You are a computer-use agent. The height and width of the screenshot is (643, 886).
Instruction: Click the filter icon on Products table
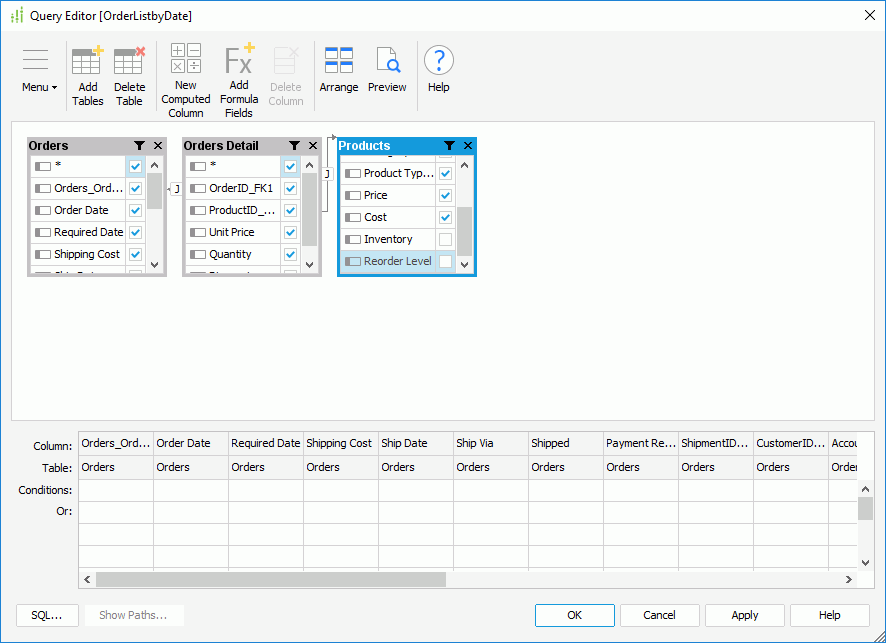pos(447,145)
